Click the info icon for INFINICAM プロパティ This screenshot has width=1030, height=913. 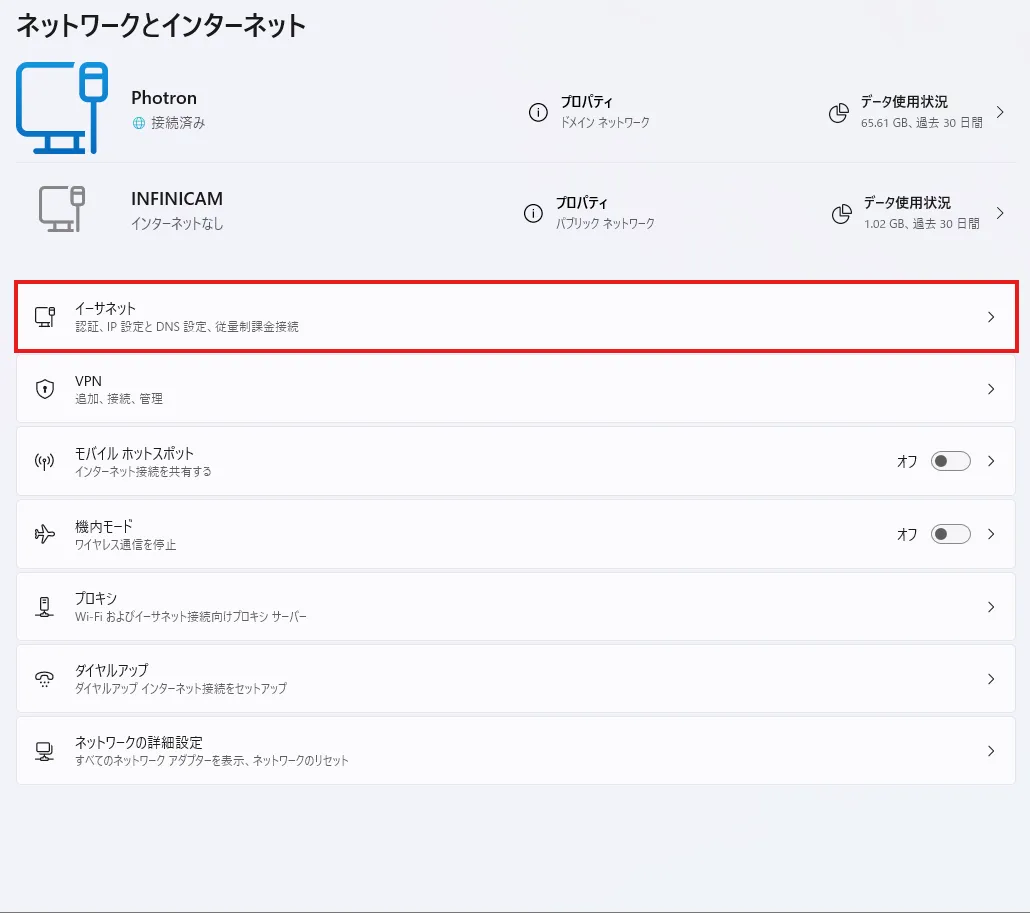coord(533,213)
